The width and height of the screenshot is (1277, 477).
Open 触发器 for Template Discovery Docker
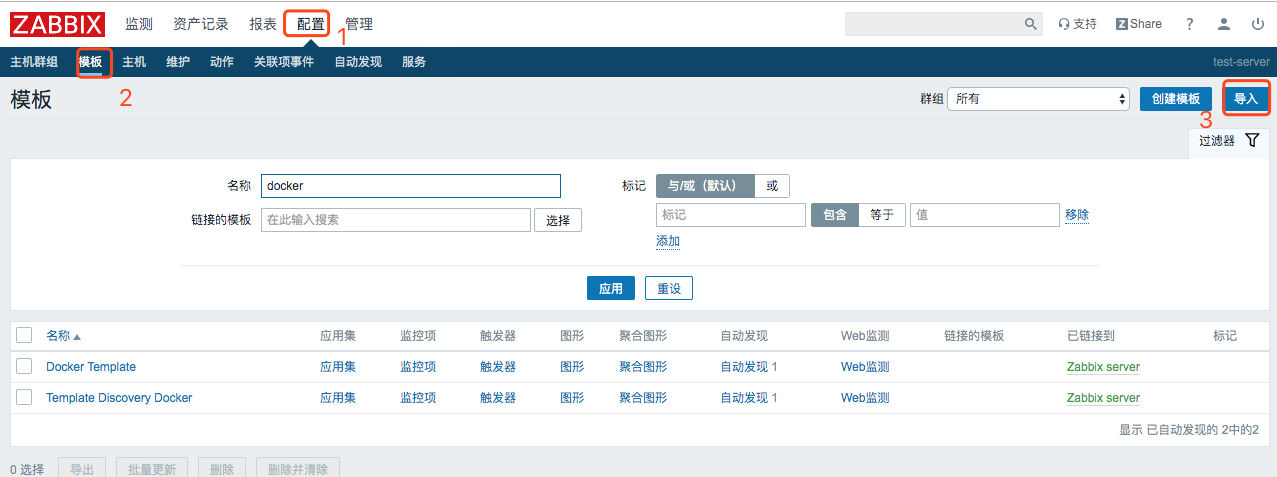click(x=498, y=398)
